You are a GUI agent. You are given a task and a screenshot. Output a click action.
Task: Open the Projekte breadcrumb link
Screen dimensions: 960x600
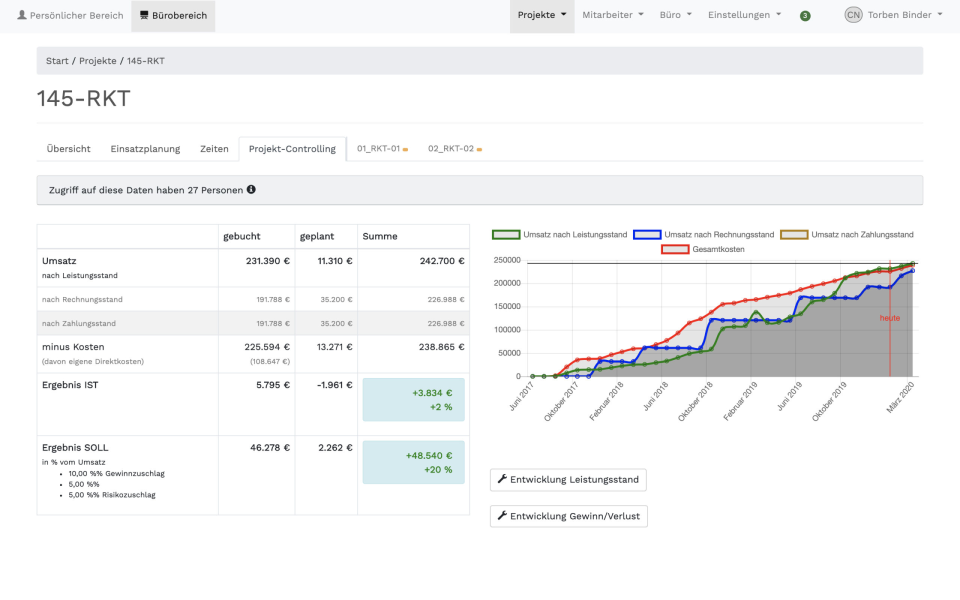96,60
